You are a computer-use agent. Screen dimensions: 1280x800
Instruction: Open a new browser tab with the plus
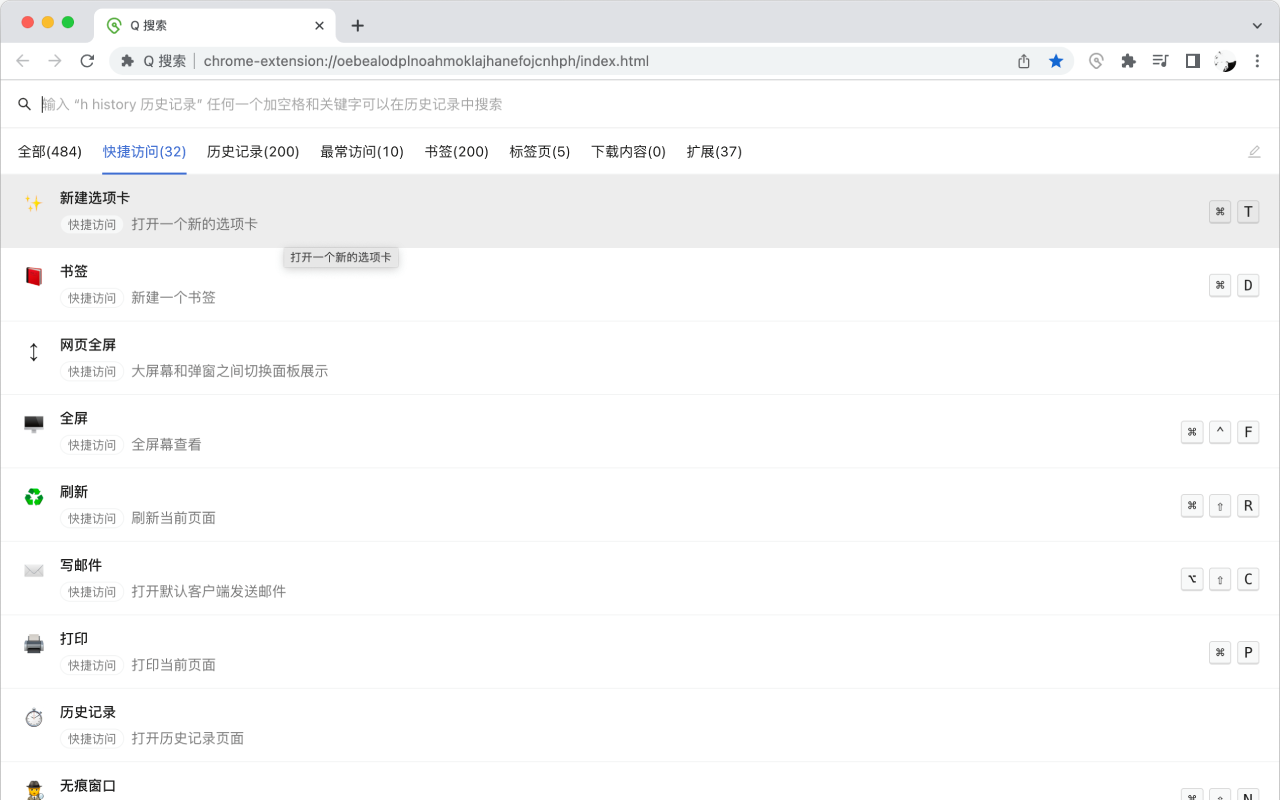coord(358,26)
